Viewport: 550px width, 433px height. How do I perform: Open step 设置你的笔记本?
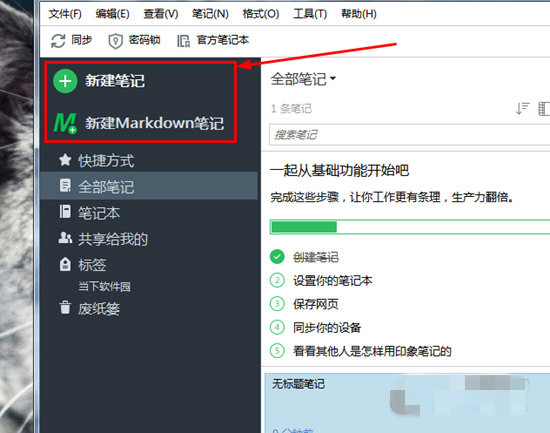click(333, 281)
